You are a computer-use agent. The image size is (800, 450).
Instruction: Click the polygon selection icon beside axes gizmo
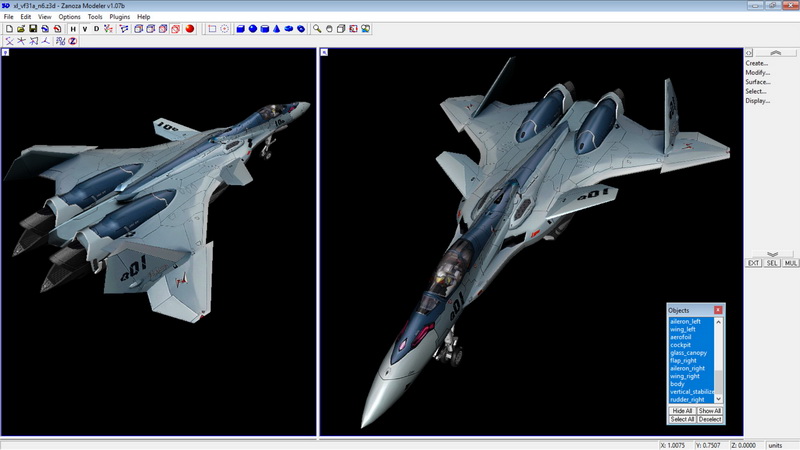point(124,29)
